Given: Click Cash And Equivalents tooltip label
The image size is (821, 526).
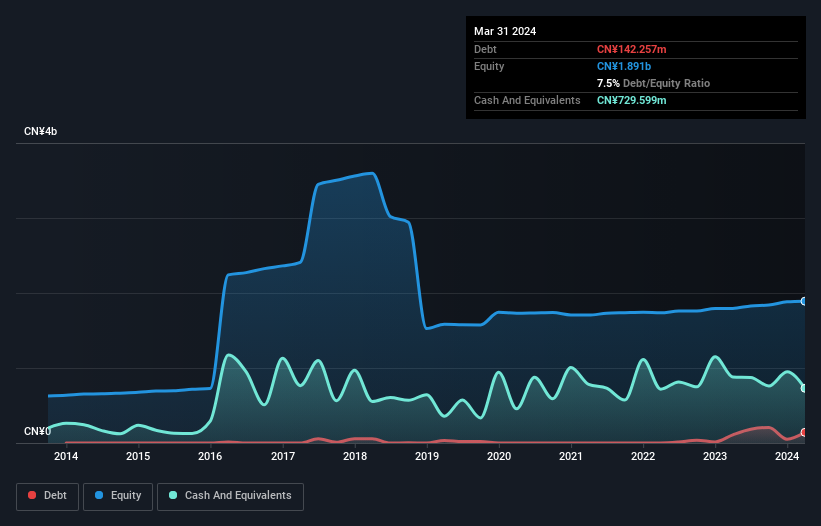Looking at the screenshot, I should [x=527, y=100].
